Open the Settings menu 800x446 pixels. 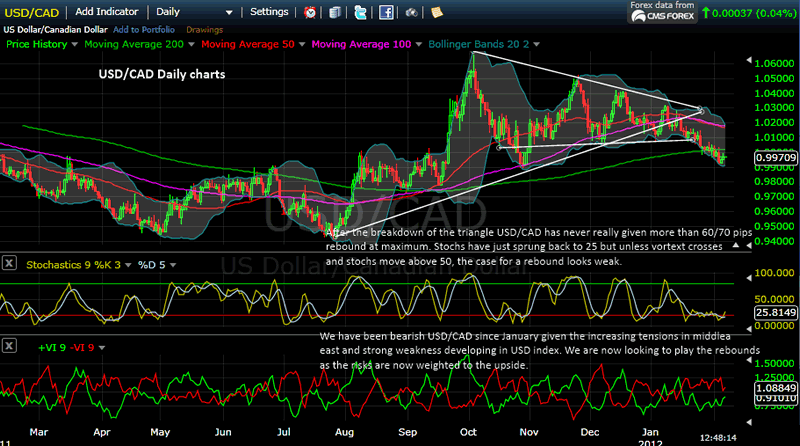pyautogui.click(x=268, y=12)
